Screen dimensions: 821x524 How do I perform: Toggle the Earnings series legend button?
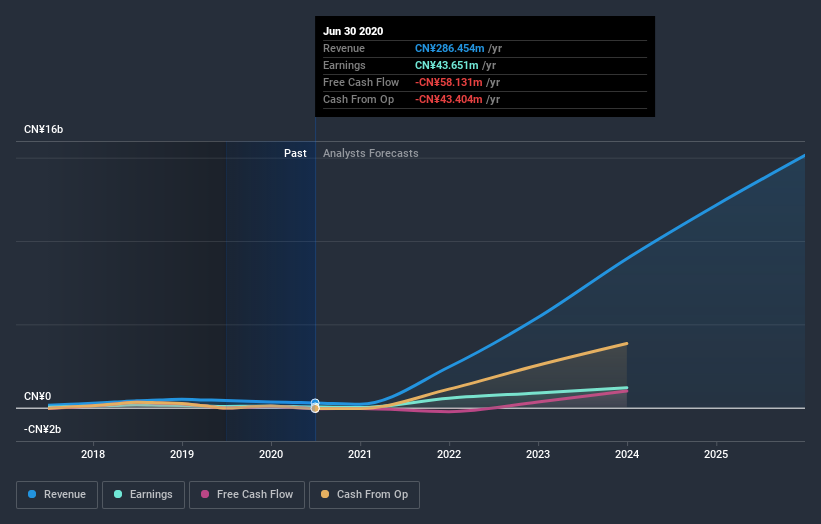(143, 495)
